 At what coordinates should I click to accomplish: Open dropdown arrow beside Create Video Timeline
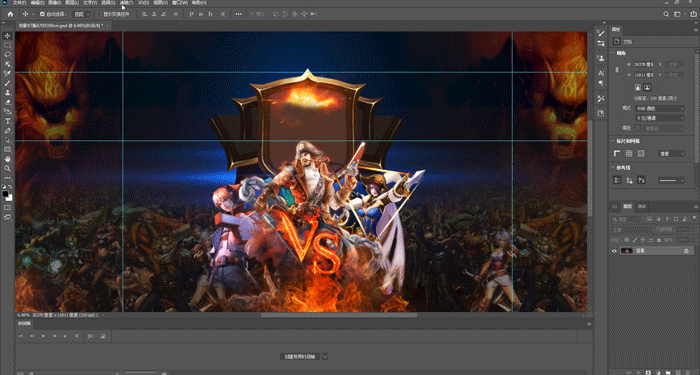tap(325, 356)
